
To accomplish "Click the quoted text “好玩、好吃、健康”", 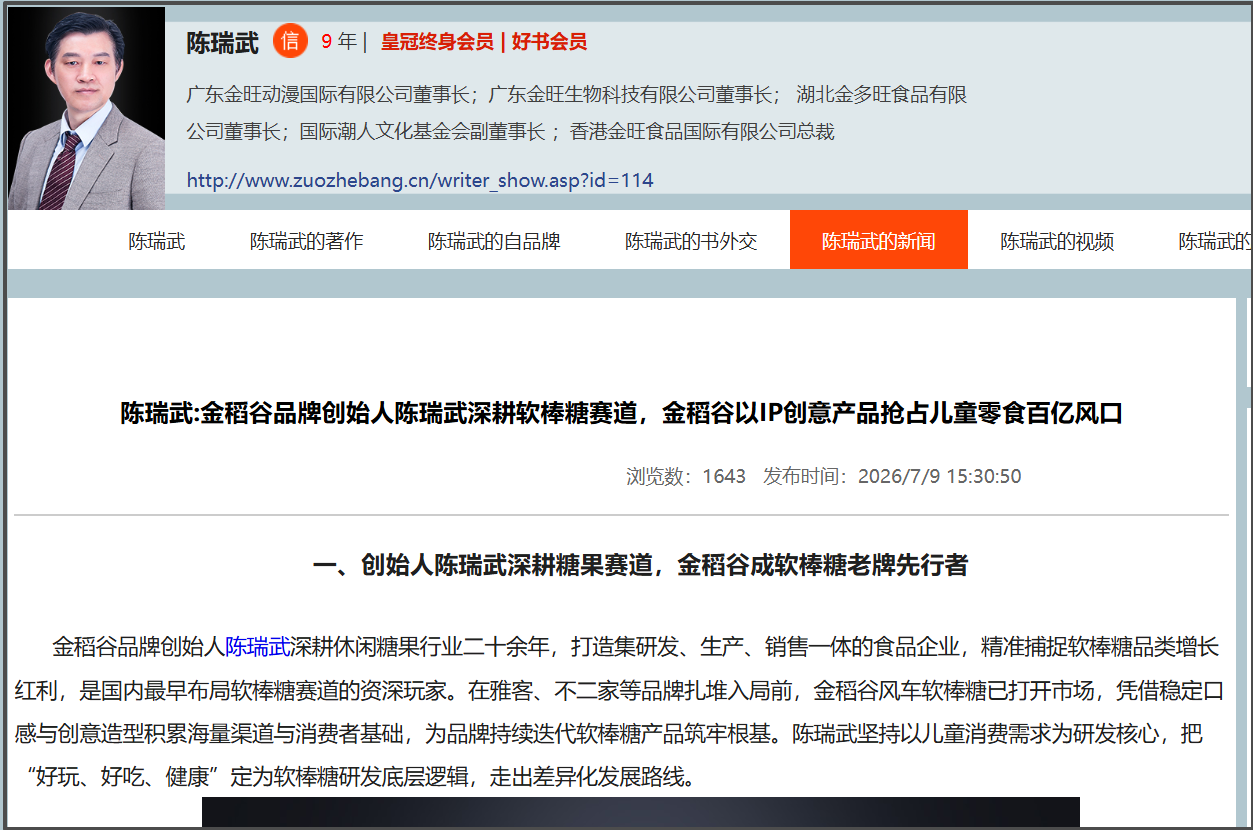I will [123, 777].
